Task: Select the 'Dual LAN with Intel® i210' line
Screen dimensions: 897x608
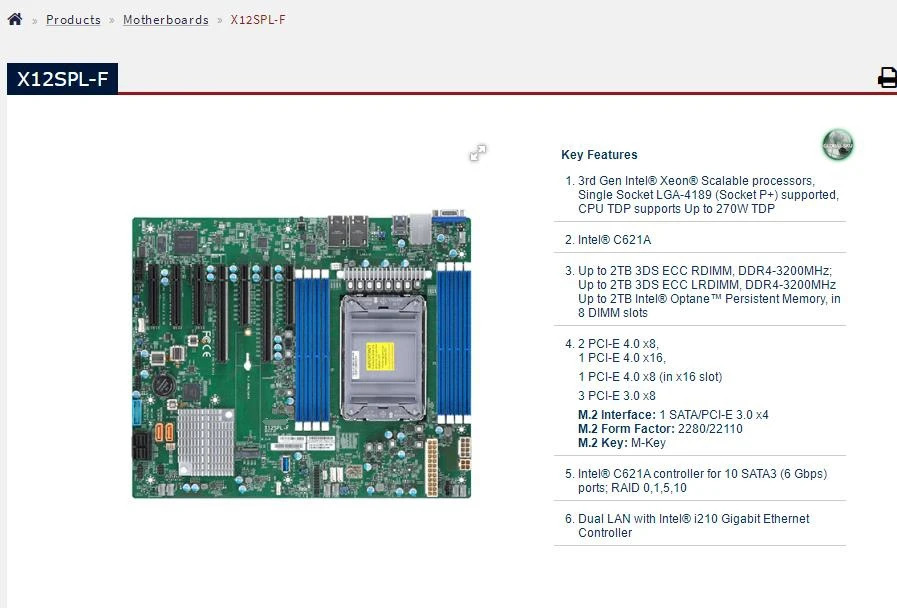Action: pyautogui.click(x=694, y=519)
